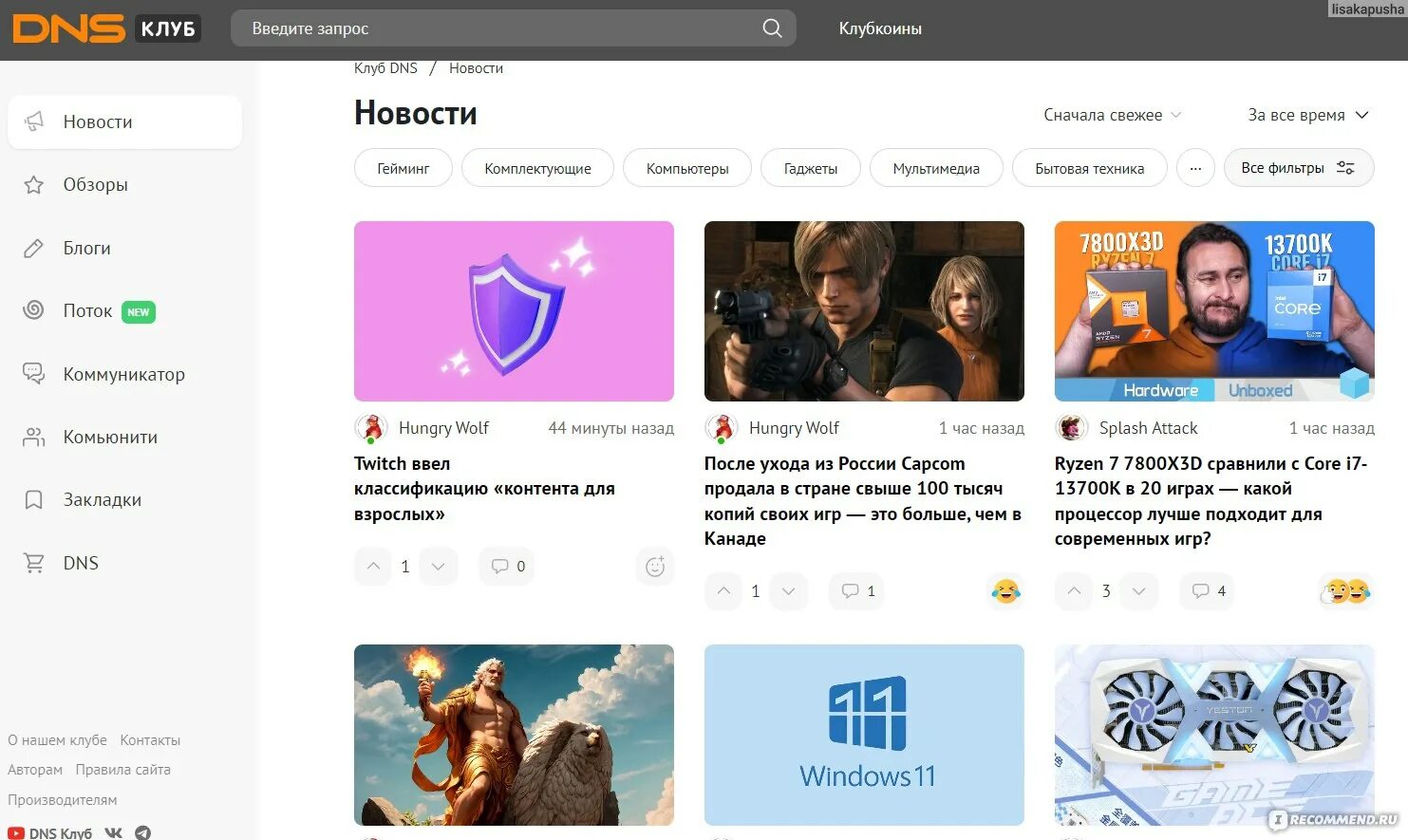Filter news by Гейминг
This screenshot has width=1408, height=840.
click(404, 168)
